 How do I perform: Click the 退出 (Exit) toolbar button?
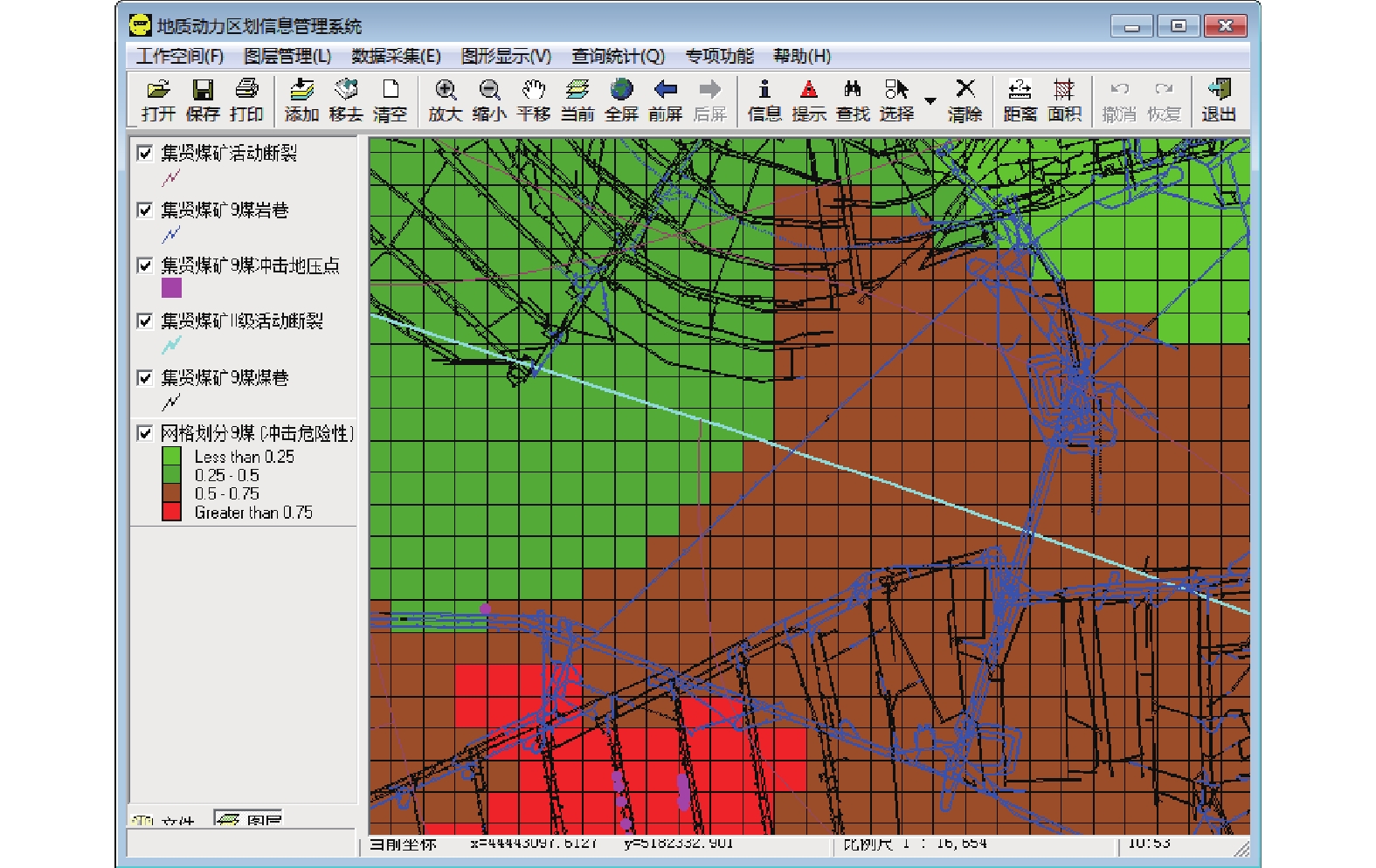(x=1218, y=100)
